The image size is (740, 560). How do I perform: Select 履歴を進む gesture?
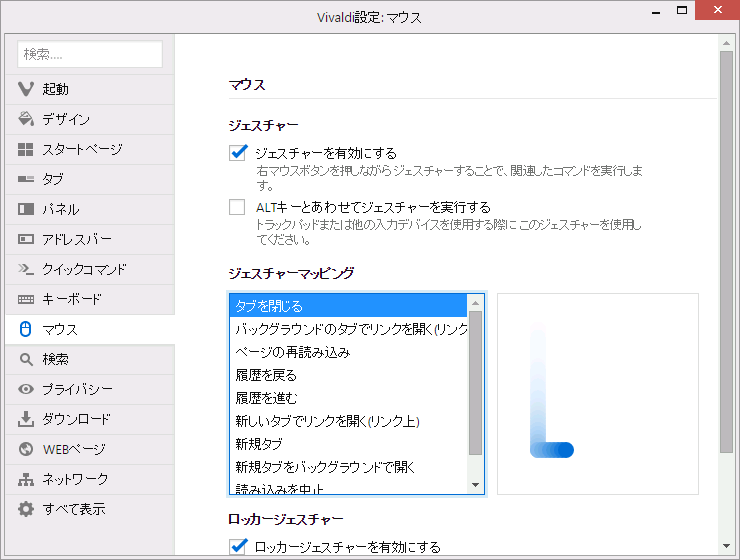tap(348, 398)
